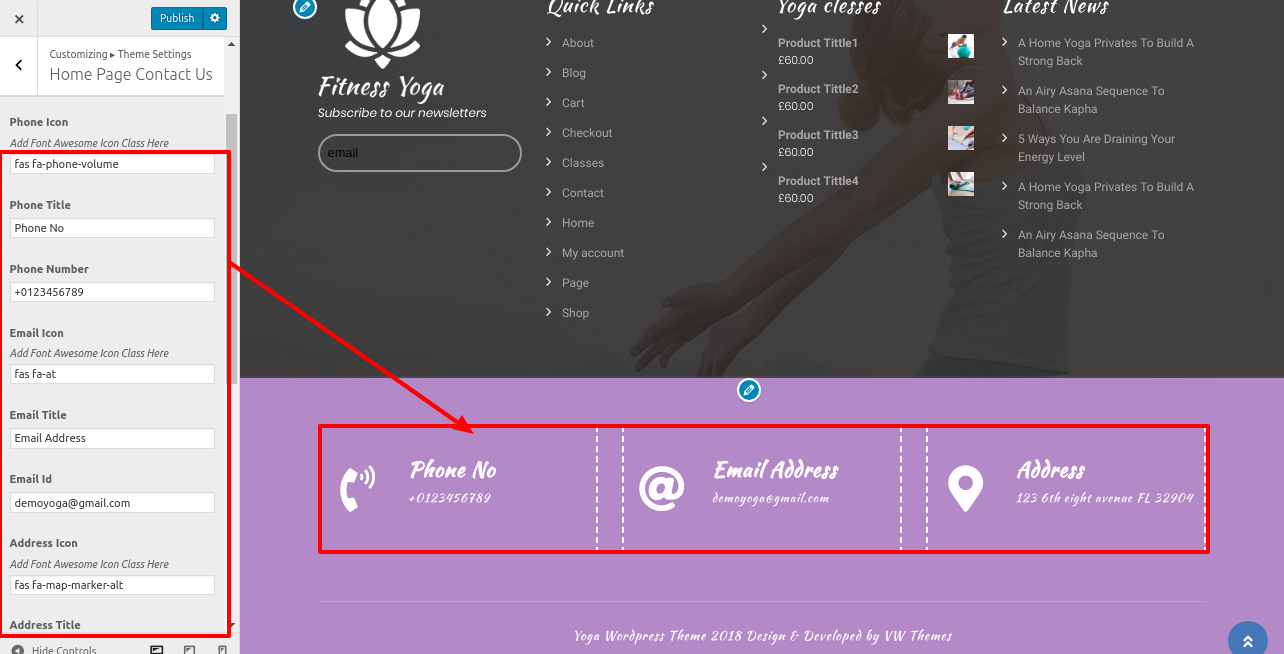Go back using the left chevron
This screenshot has width=1284, height=654.
[19, 65]
